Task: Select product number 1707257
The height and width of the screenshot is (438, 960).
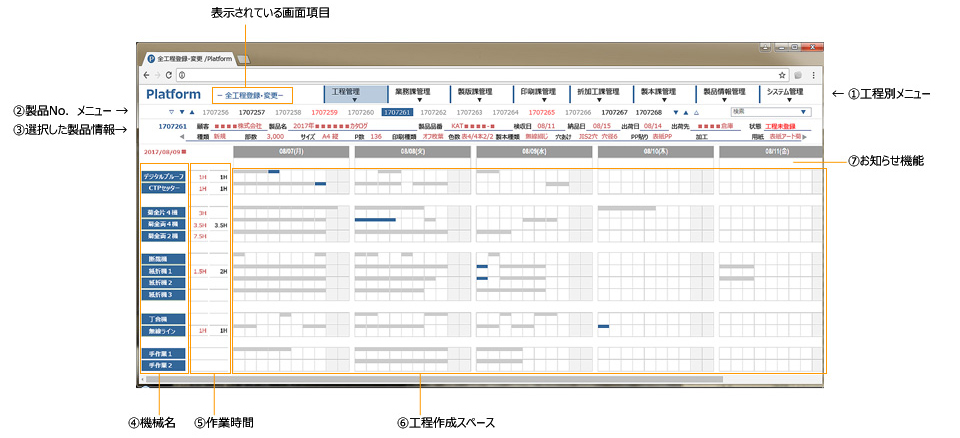Action: [x=252, y=113]
